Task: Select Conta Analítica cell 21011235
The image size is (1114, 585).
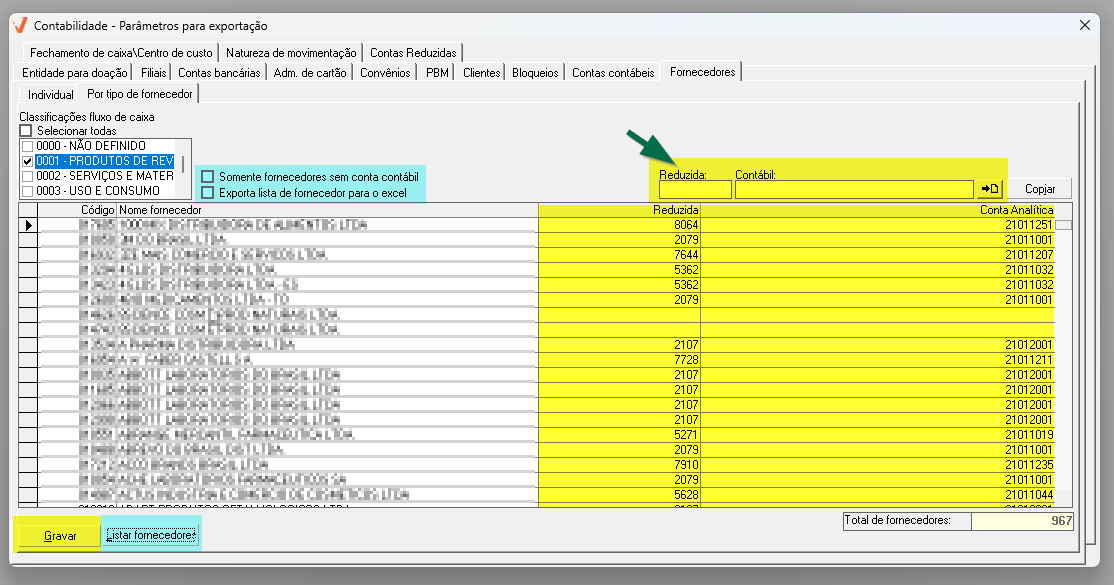Action: (x=877, y=465)
